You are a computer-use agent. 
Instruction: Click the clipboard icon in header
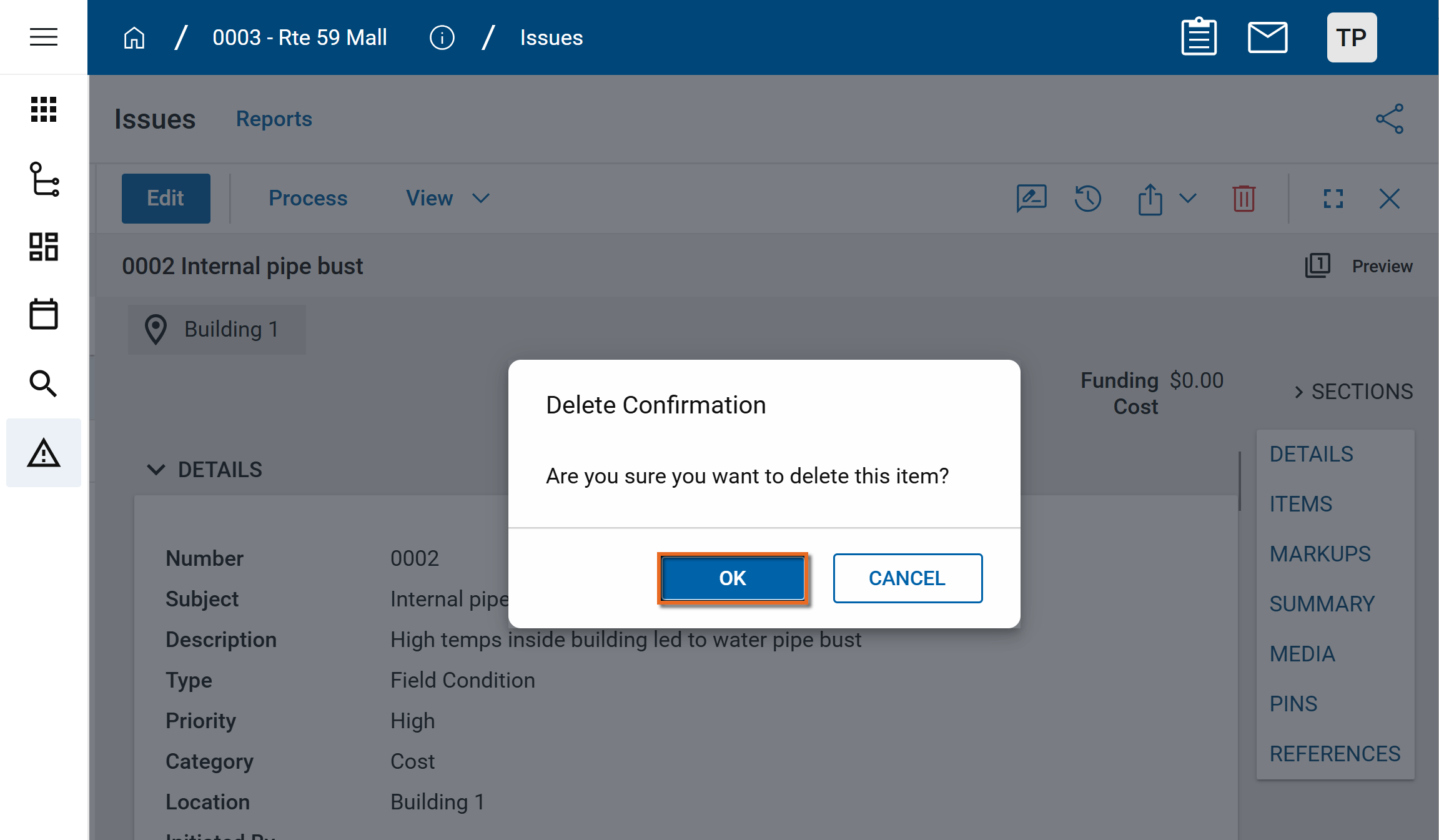pos(1199,37)
